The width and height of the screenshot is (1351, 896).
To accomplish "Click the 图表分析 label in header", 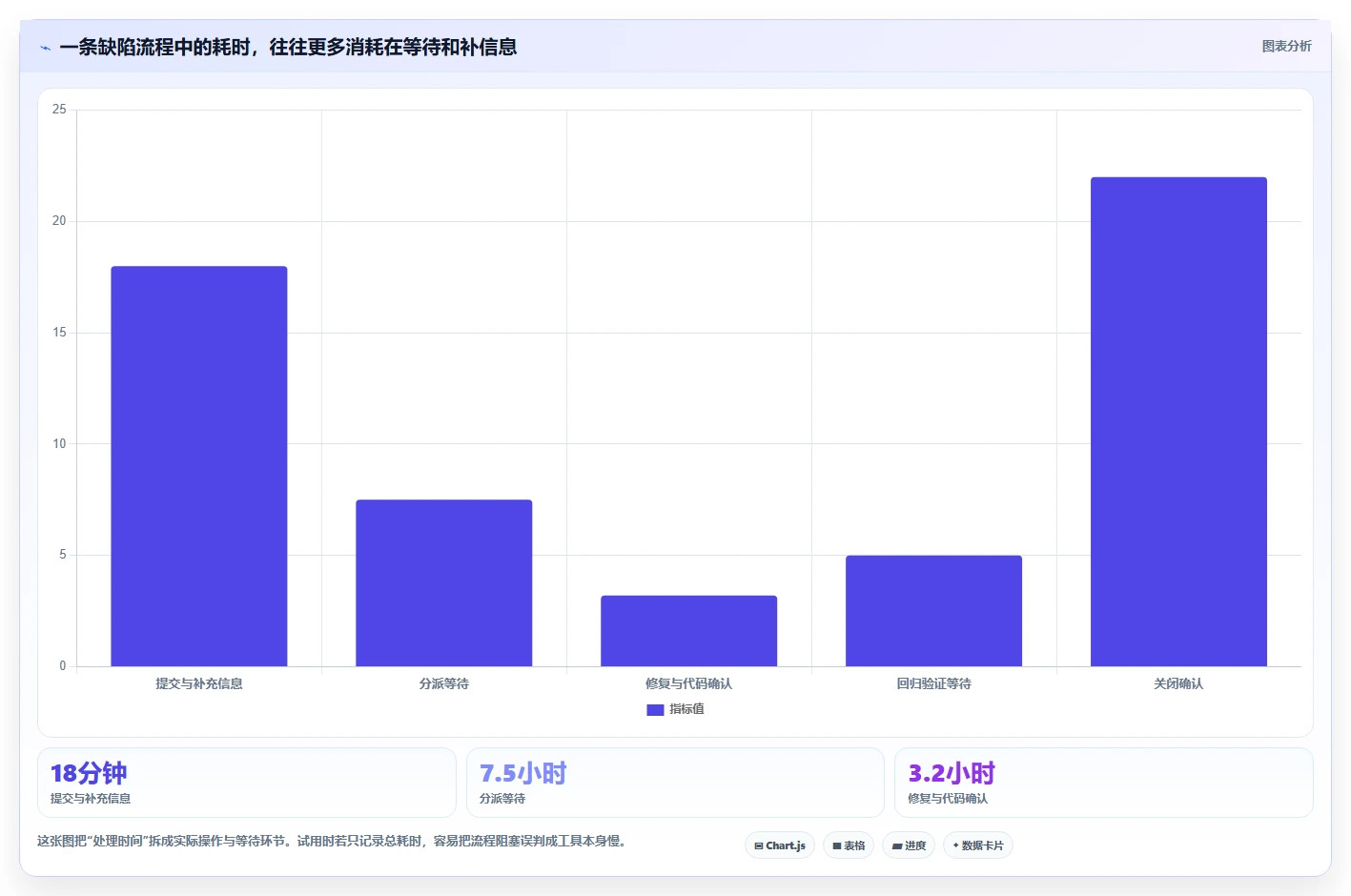I will tap(1286, 46).
